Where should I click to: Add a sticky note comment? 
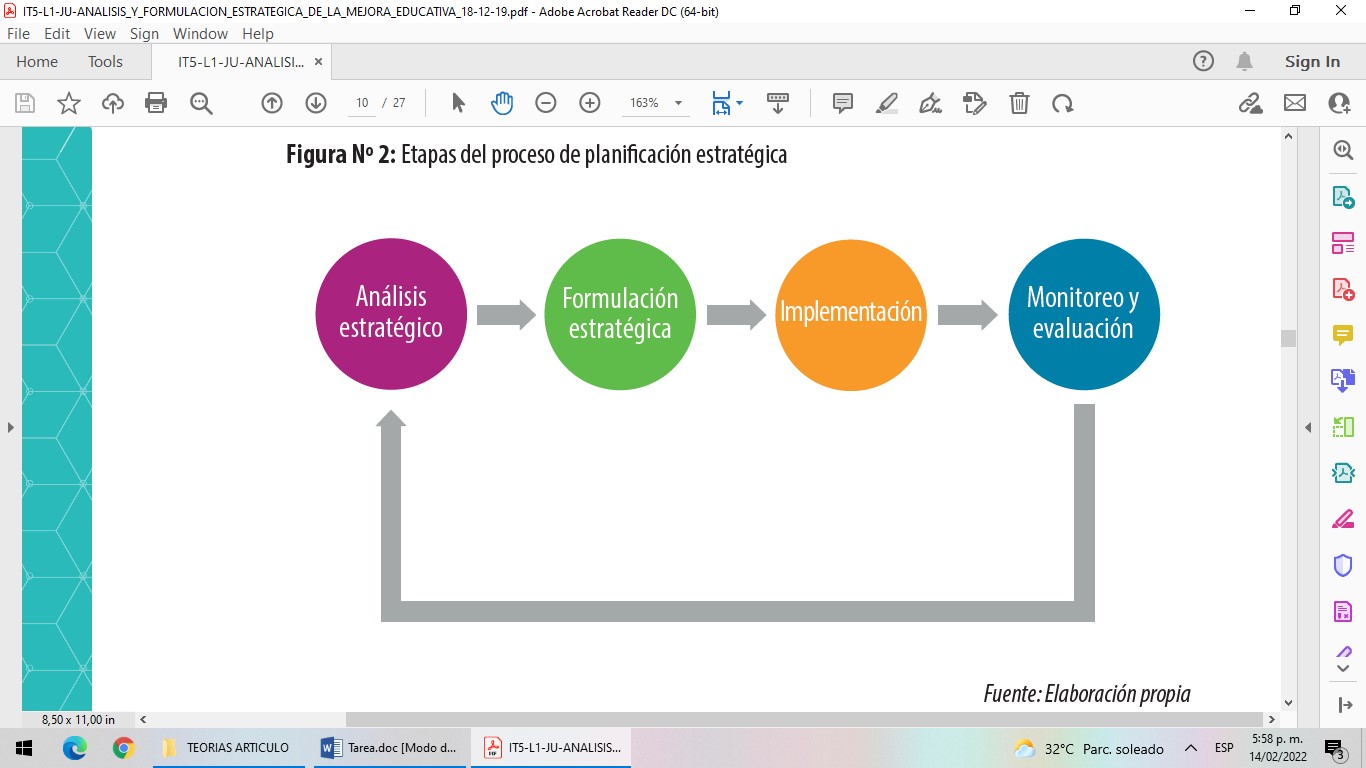(842, 103)
